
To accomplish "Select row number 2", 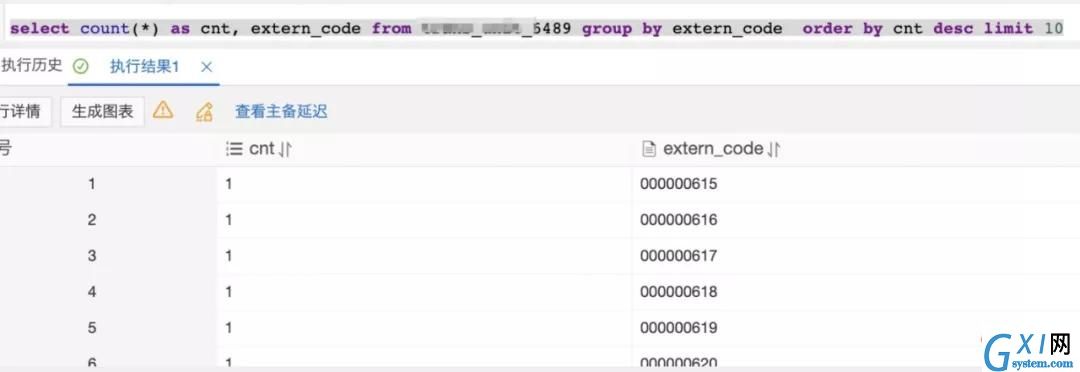I will tap(92, 220).
